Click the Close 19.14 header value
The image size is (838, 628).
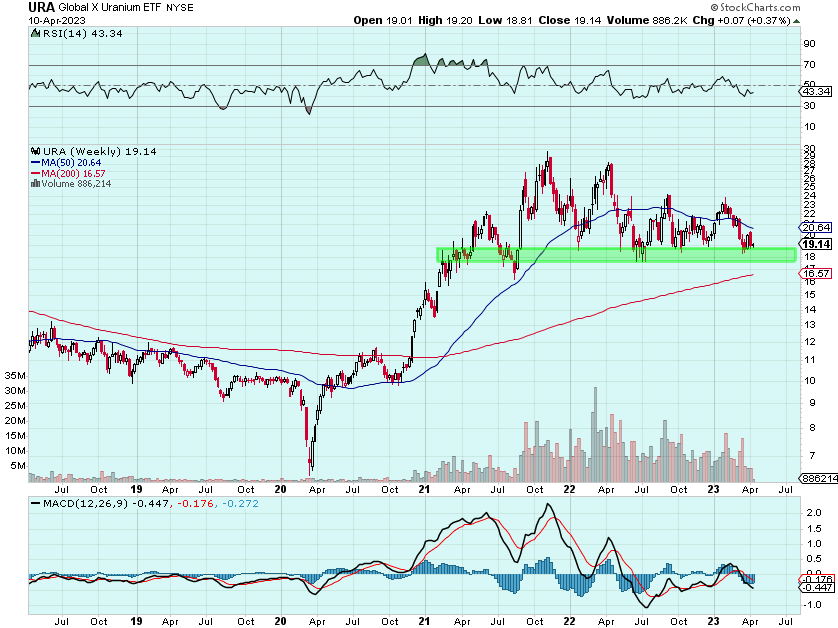click(569, 20)
